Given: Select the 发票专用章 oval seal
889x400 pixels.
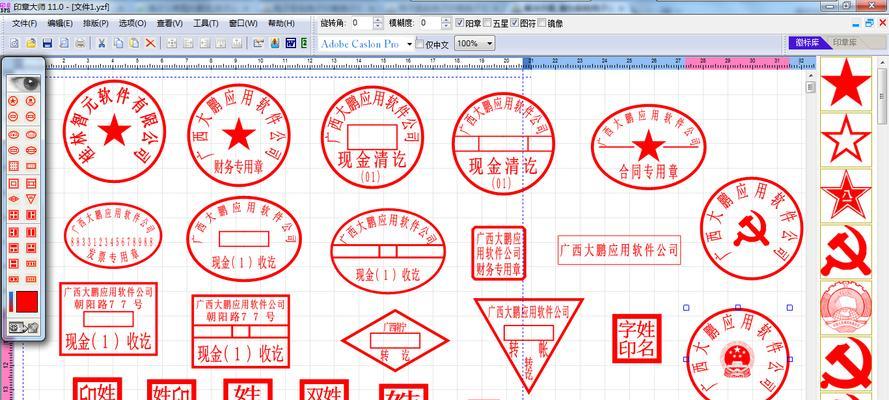Looking at the screenshot, I should pos(113,236).
